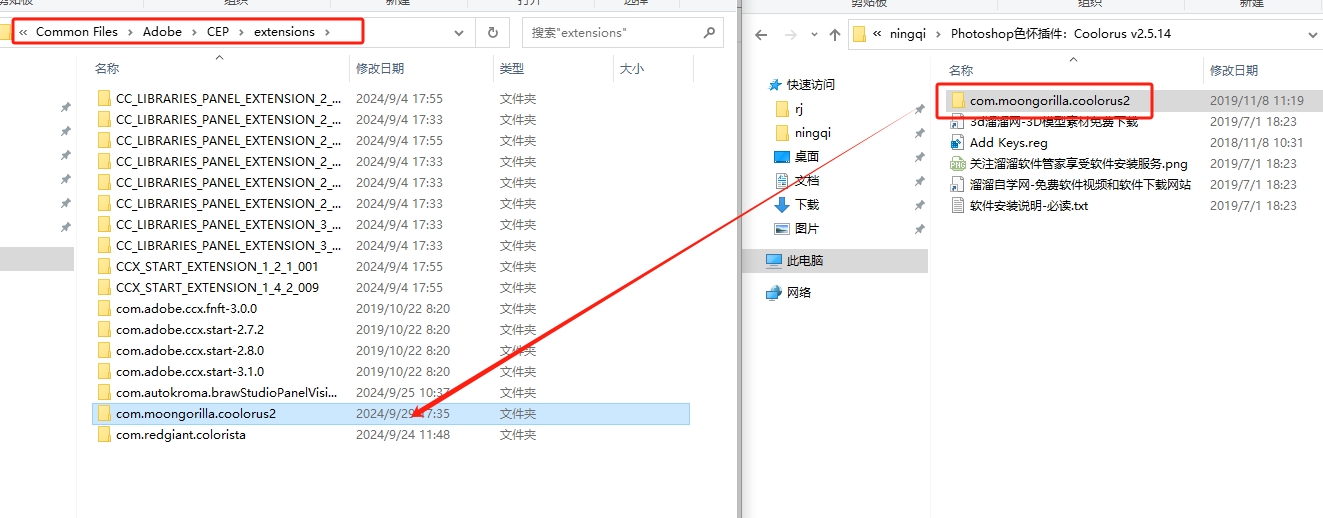Select Add Keys.reg file name
Viewport: 1323px width, 518px height.
click(x=1009, y=143)
